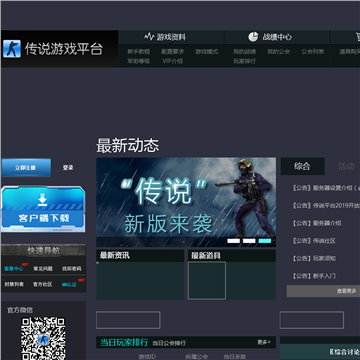
Task: Click the 立即注册 button
Action: coord(26,168)
